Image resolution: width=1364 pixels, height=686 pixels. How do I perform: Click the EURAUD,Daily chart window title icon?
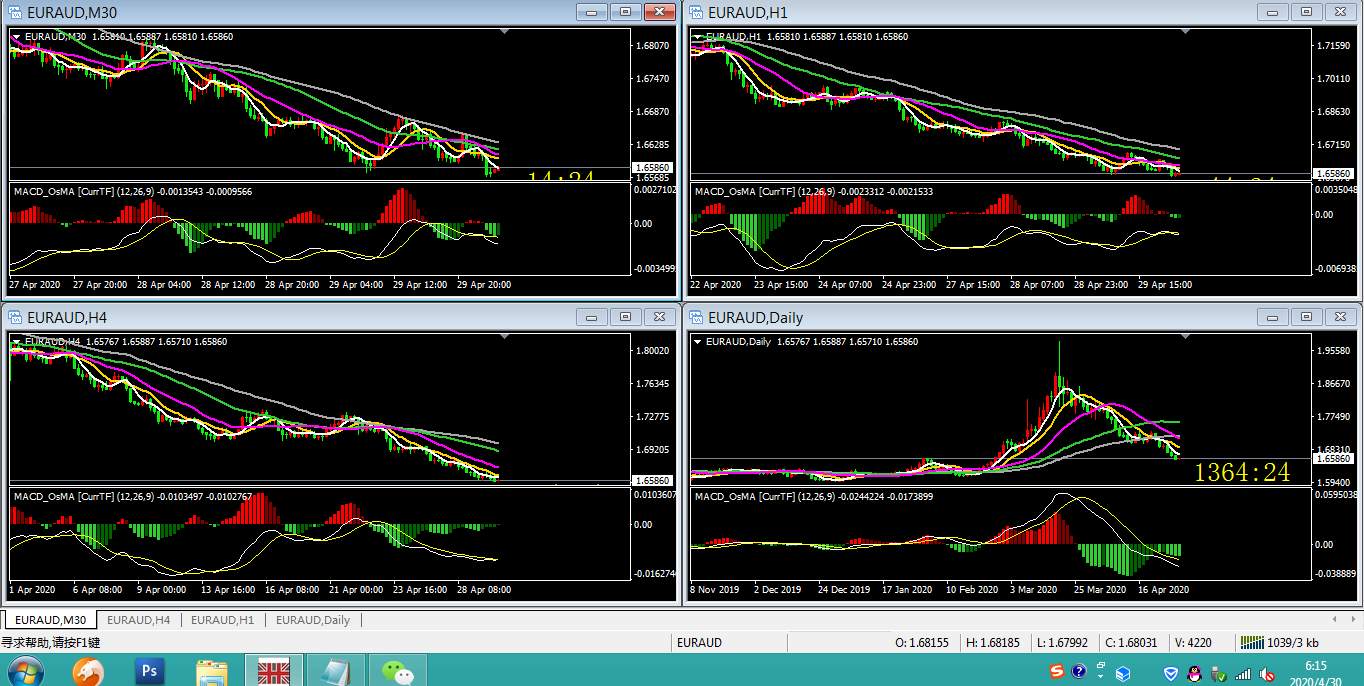696,317
